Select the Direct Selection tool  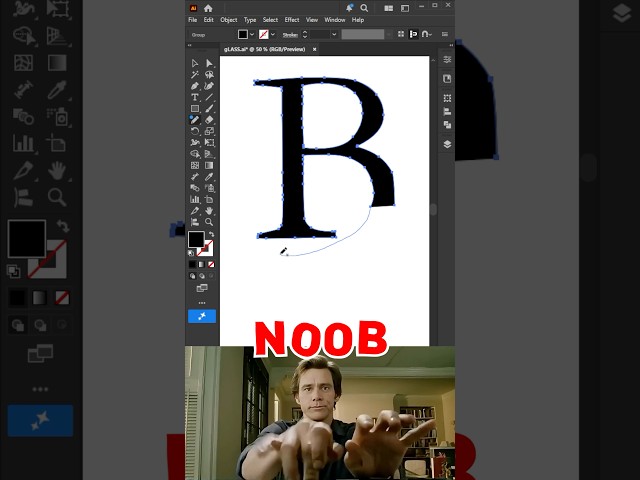(209, 63)
